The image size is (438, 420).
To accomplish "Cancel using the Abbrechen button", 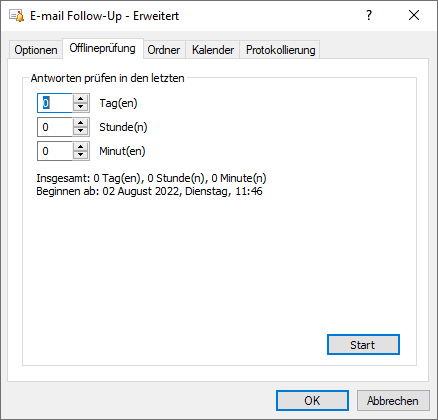I will coord(393,400).
